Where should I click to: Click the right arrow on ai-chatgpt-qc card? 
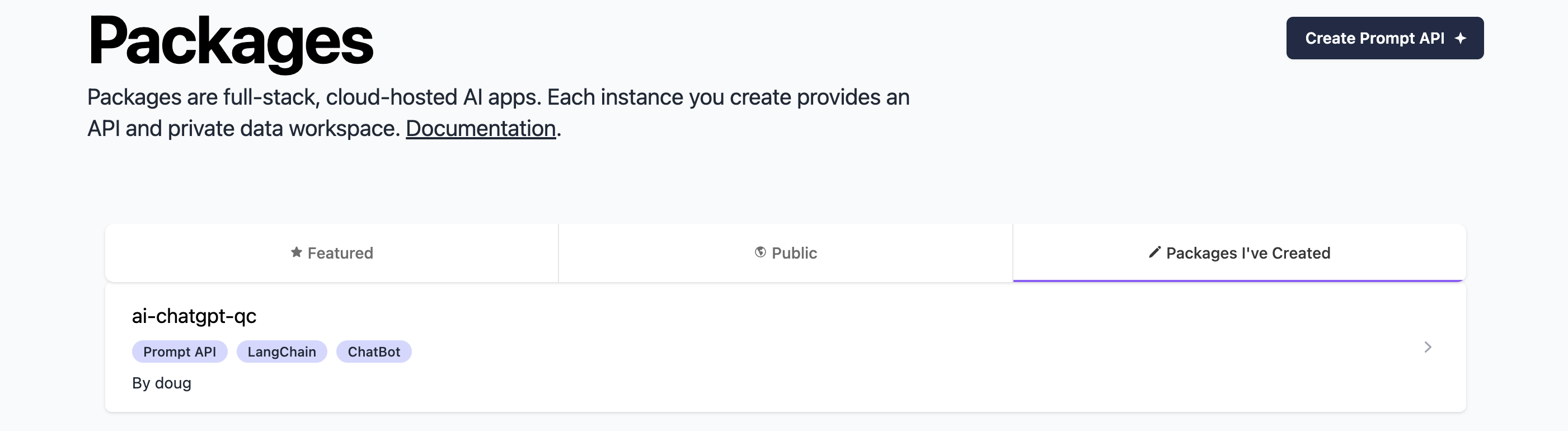coord(1429,347)
